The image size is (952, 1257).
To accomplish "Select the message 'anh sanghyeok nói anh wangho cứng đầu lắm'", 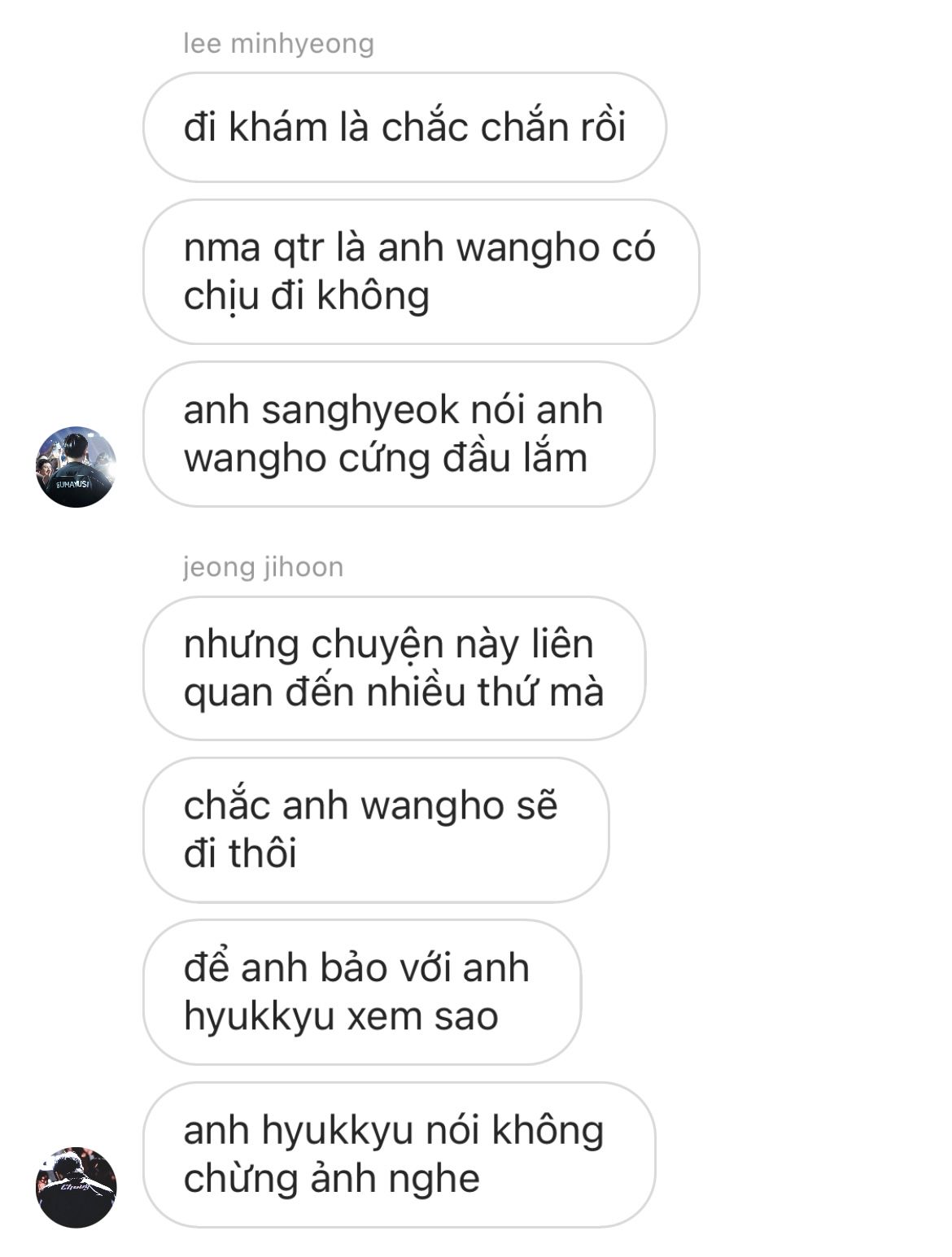I will (399, 434).
